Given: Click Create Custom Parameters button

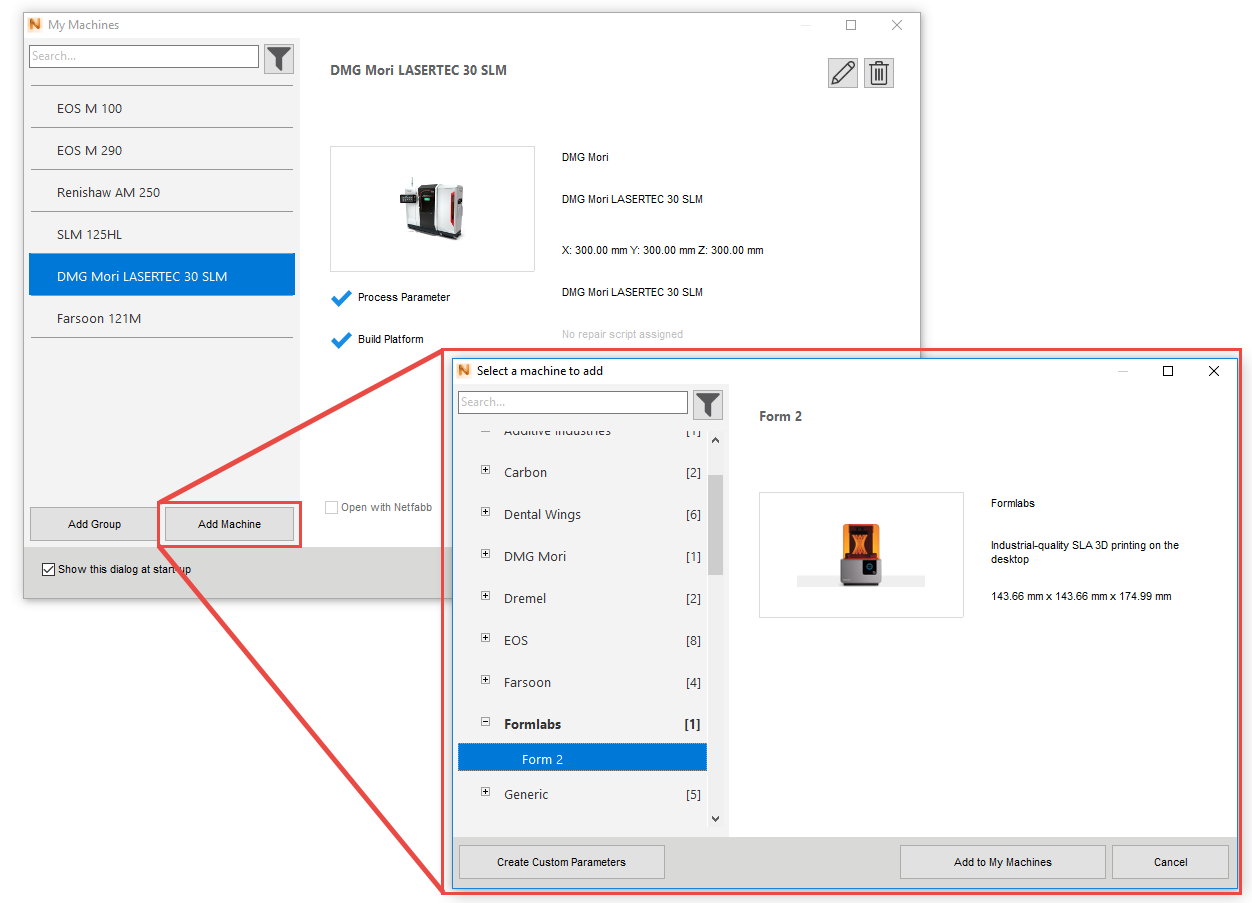Looking at the screenshot, I should click(x=561, y=862).
